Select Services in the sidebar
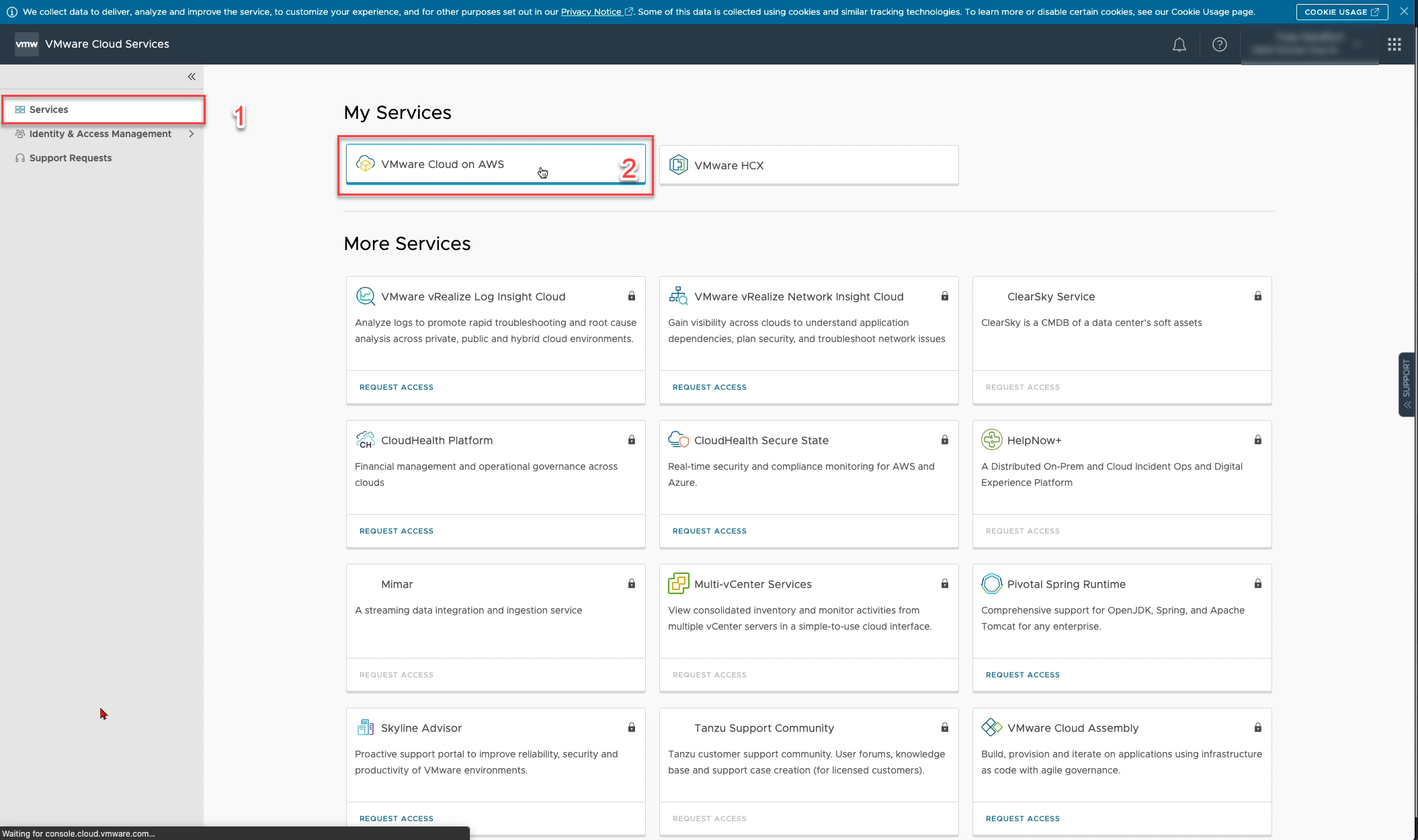 pyautogui.click(x=103, y=110)
